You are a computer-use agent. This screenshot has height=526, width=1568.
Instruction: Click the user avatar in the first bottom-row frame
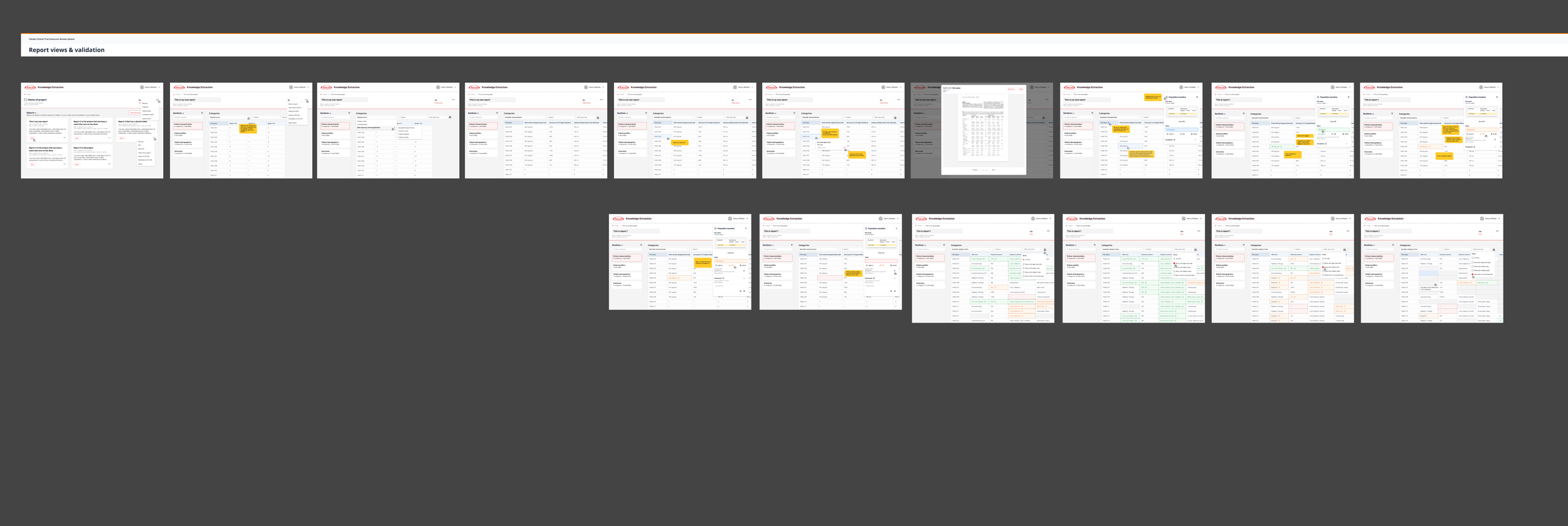[730, 218]
